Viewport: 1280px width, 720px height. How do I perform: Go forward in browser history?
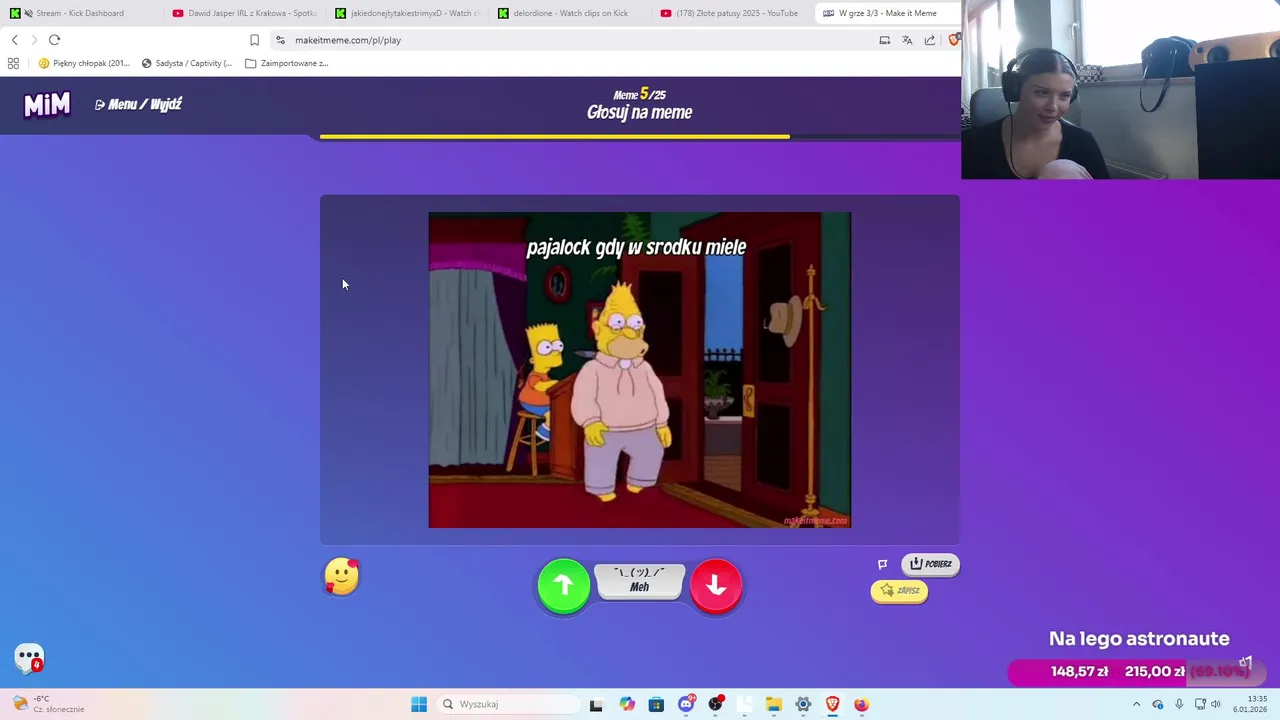point(34,40)
